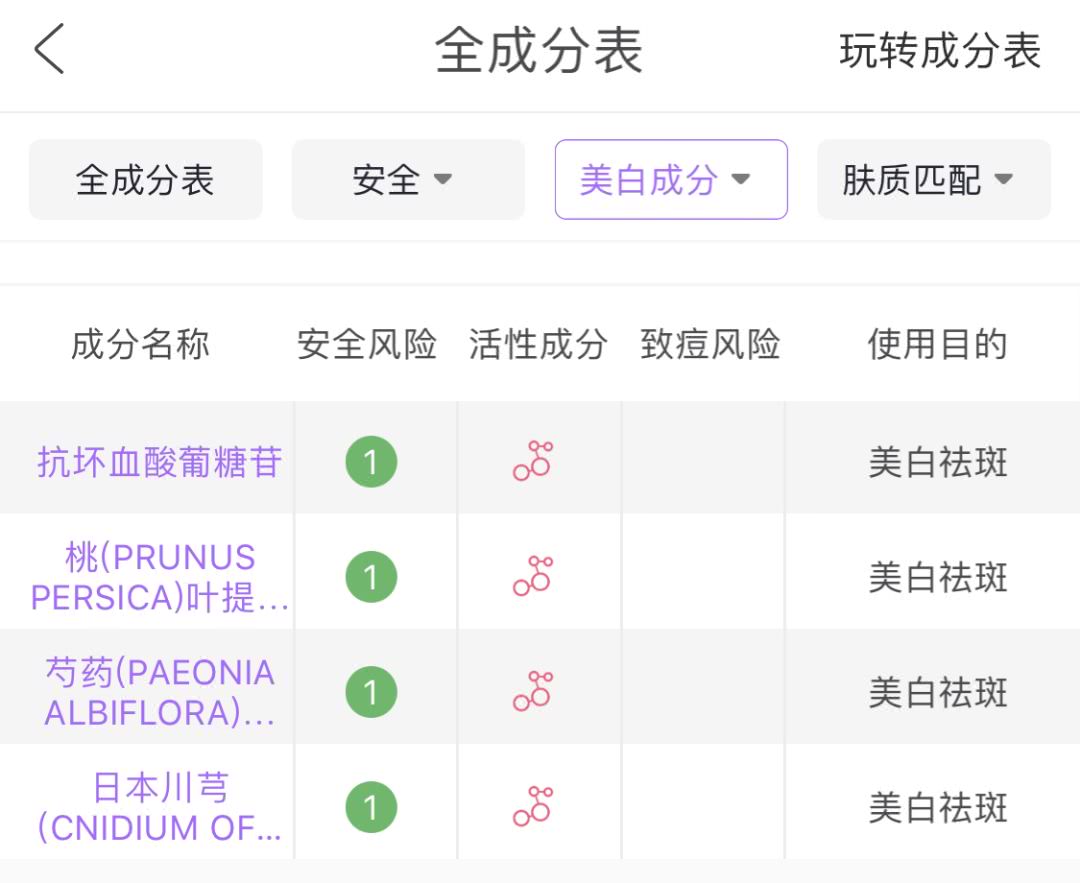Tap the back arrow icon
Viewport: 1080px width, 883px height.
click(x=49, y=50)
